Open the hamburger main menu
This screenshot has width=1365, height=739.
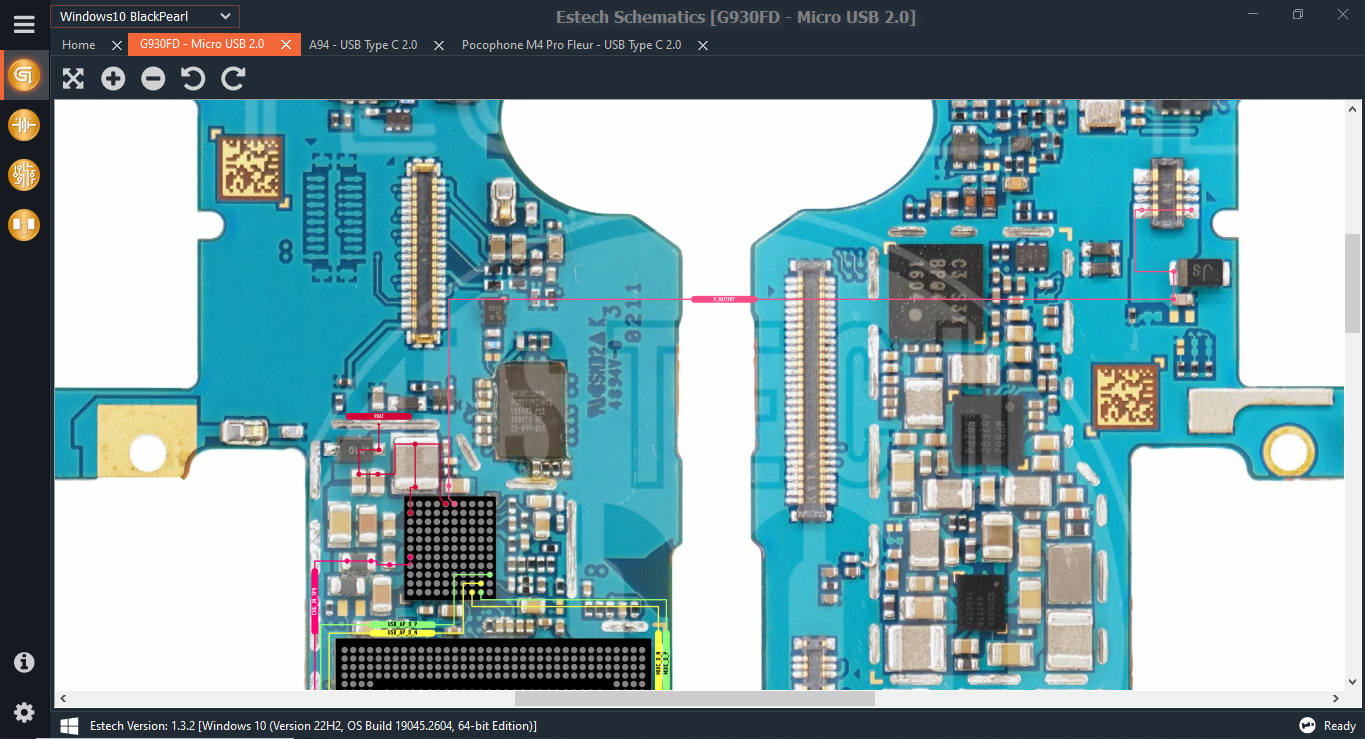[24, 24]
